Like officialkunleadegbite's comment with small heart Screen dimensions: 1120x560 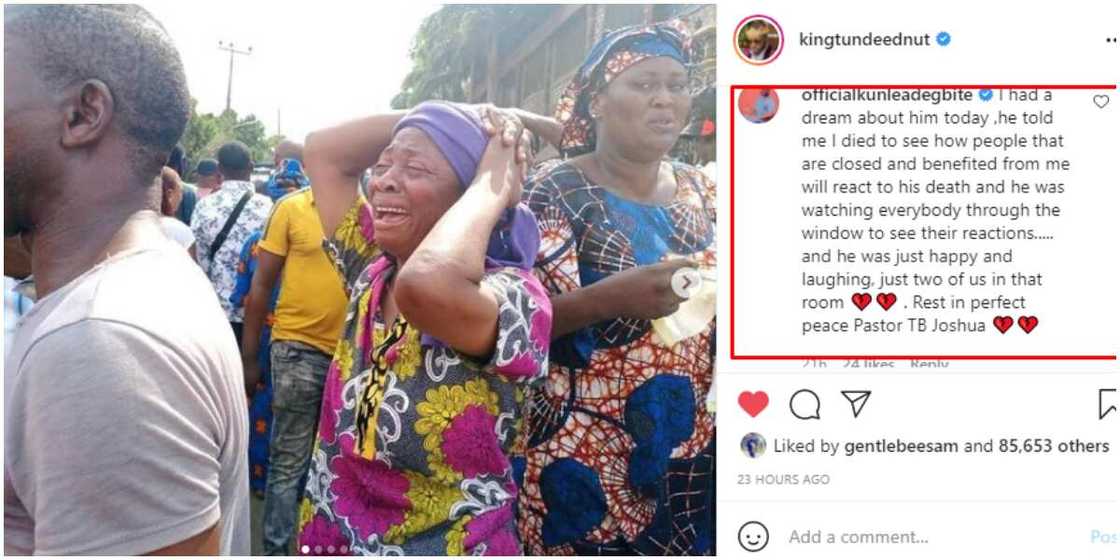click(1101, 101)
